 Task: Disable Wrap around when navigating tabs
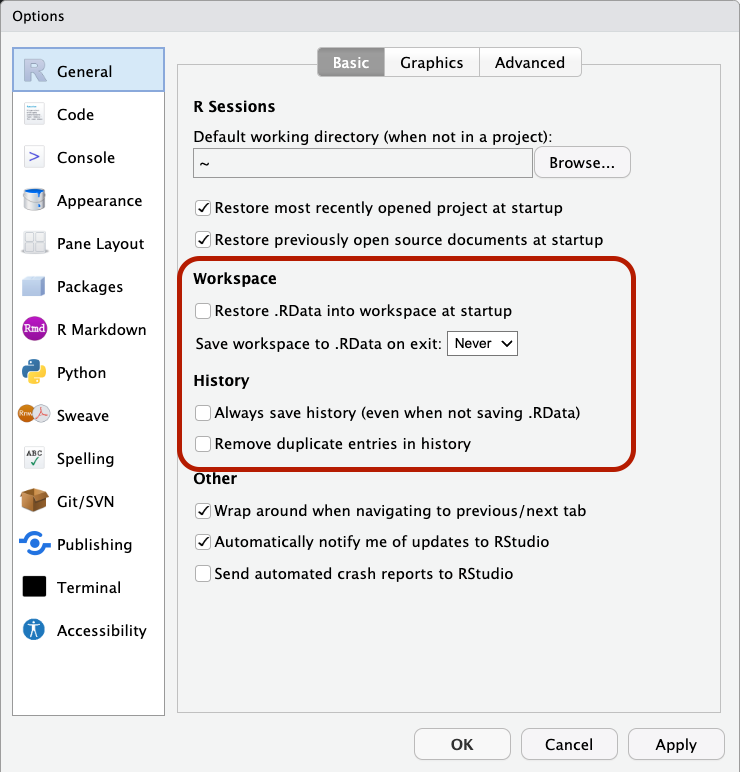point(203,511)
